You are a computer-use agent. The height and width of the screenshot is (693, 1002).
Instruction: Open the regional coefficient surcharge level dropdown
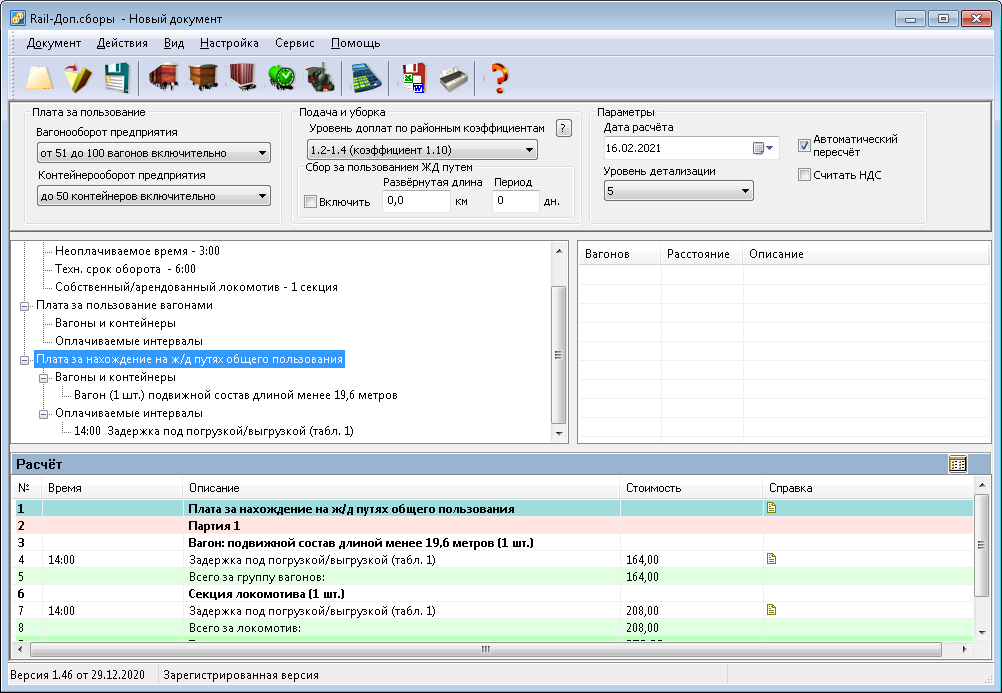tap(422, 150)
